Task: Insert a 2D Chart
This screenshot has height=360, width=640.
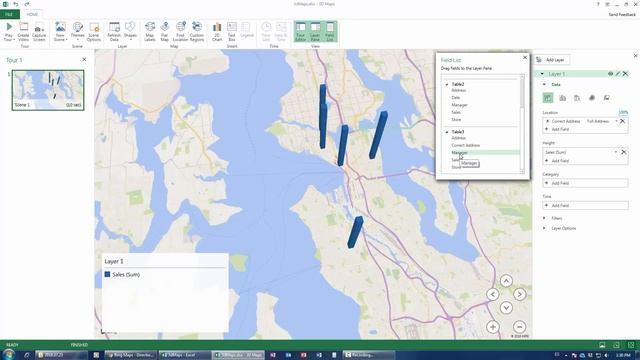Action: coord(217,31)
